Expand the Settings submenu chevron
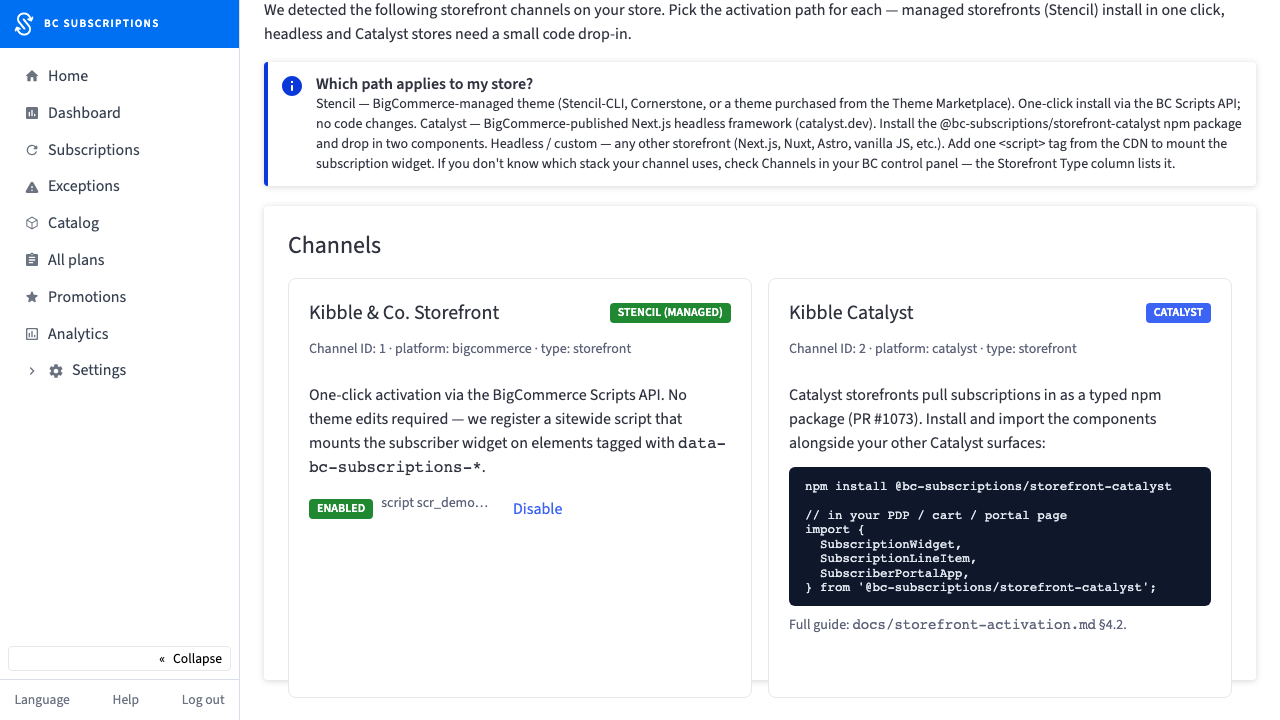 click(32, 371)
